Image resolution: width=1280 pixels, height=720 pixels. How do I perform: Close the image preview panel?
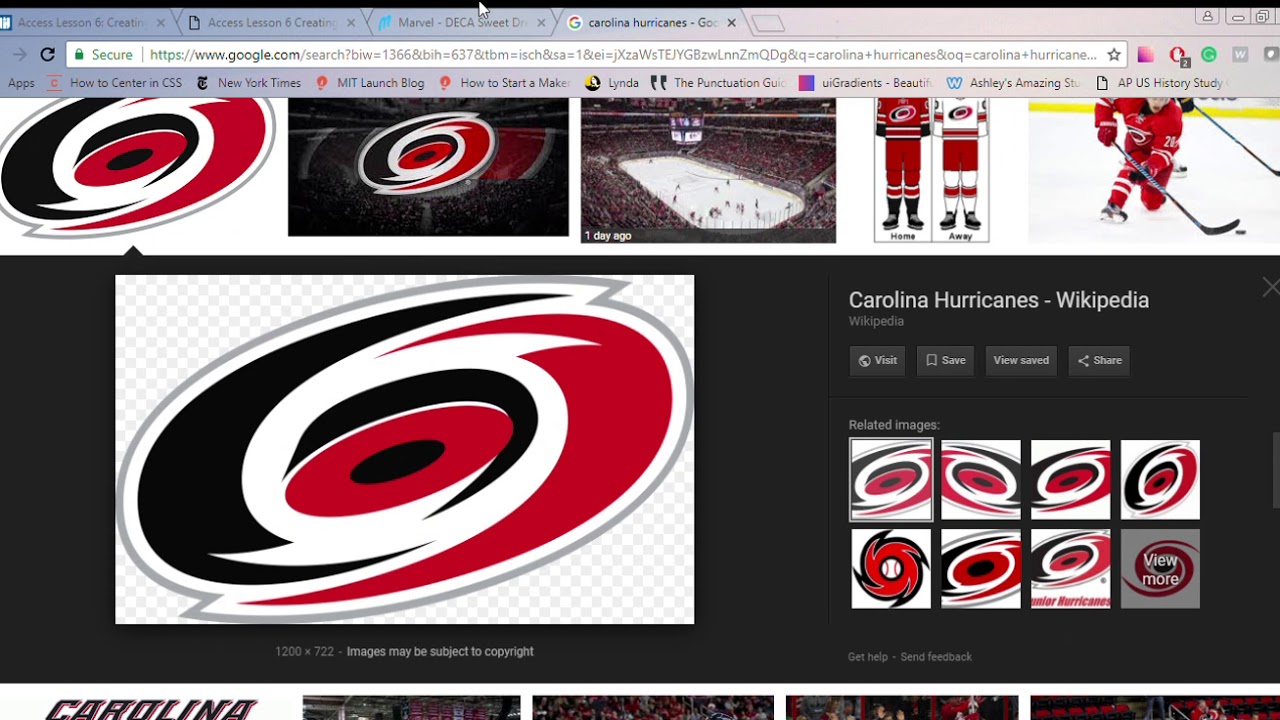tap(1270, 288)
